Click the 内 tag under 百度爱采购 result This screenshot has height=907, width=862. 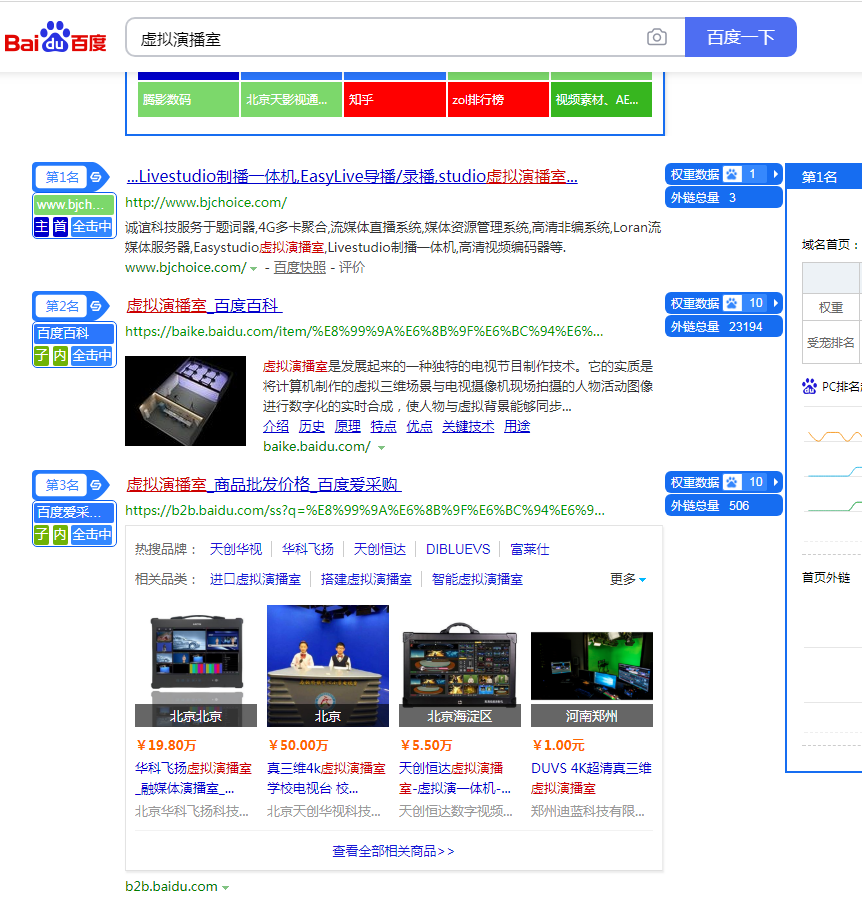60,534
